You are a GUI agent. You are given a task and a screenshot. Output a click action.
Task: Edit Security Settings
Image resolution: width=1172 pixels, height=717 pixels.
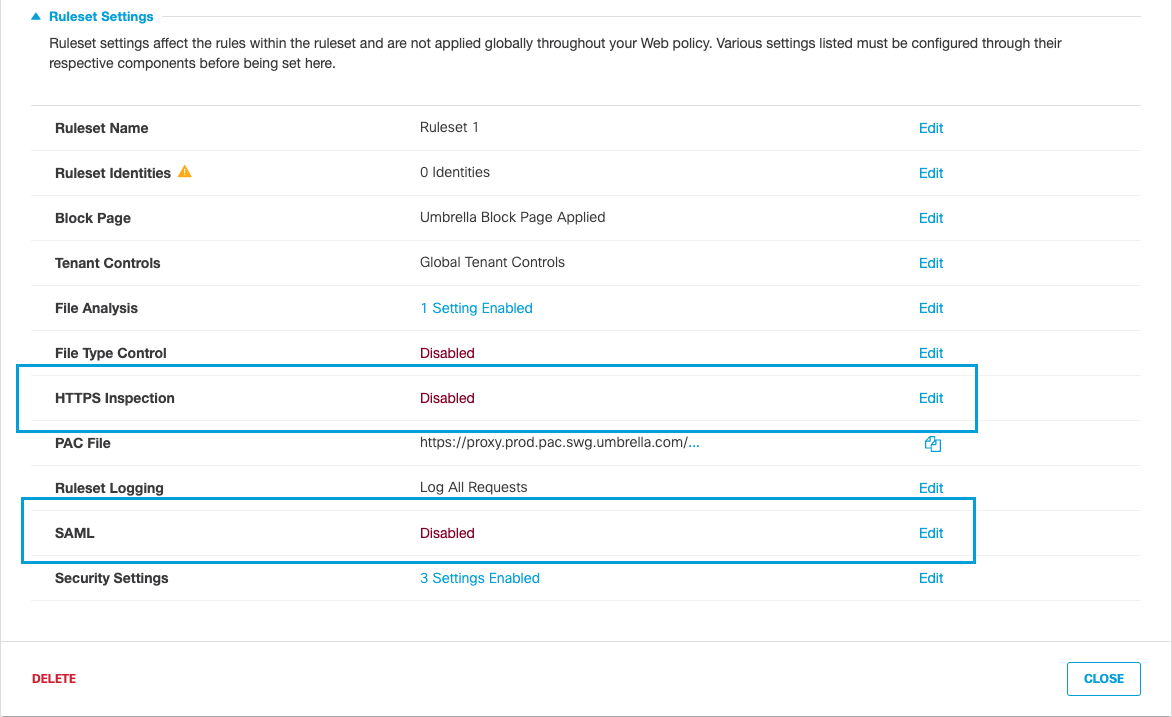pyautogui.click(x=930, y=577)
